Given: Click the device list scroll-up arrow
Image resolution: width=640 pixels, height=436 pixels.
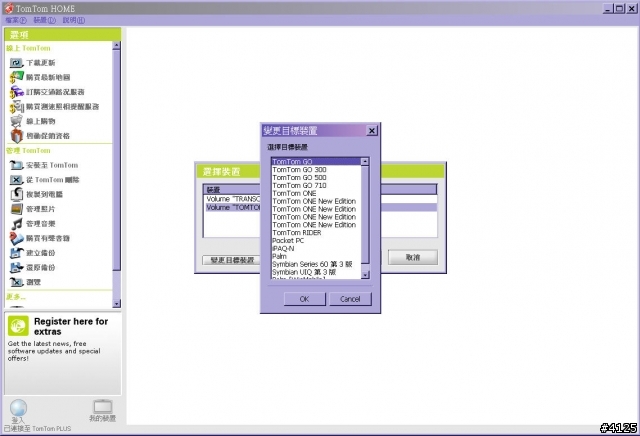Looking at the screenshot, I should pos(365,162).
